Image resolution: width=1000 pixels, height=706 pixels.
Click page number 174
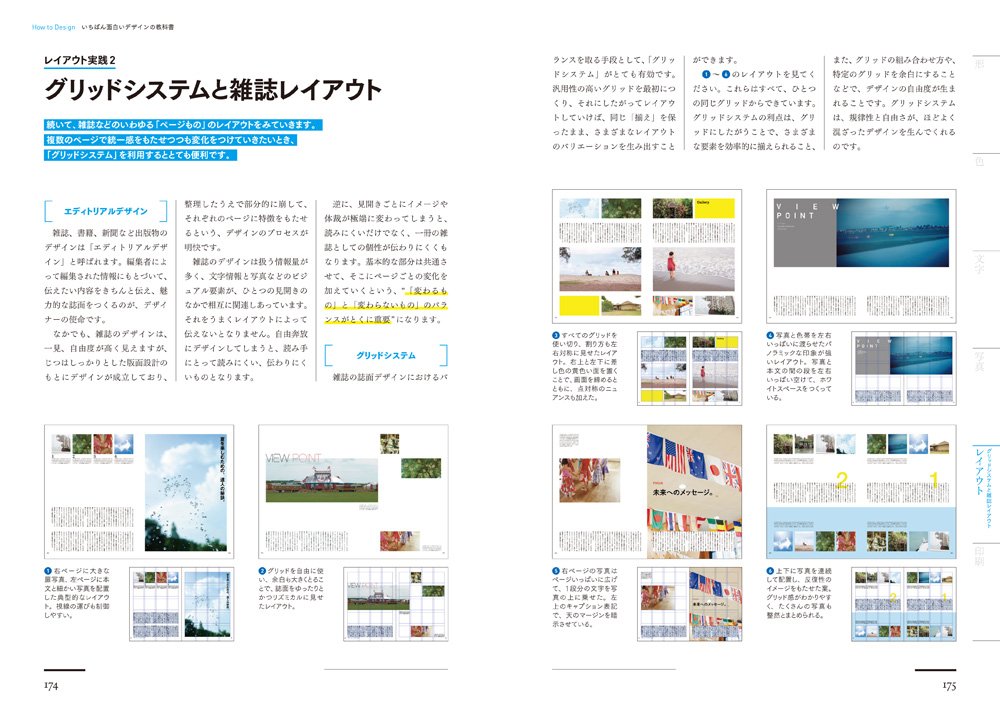(x=51, y=686)
